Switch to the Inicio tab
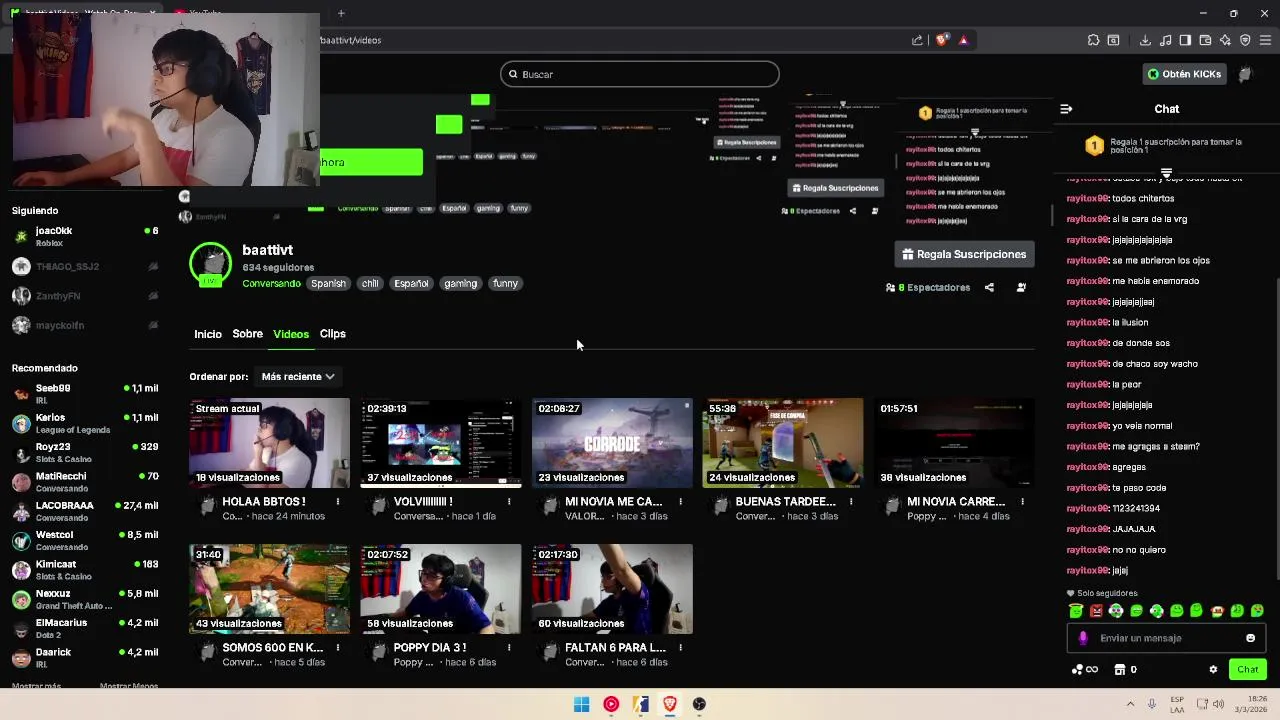1280x720 pixels. pyautogui.click(x=208, y=334)
